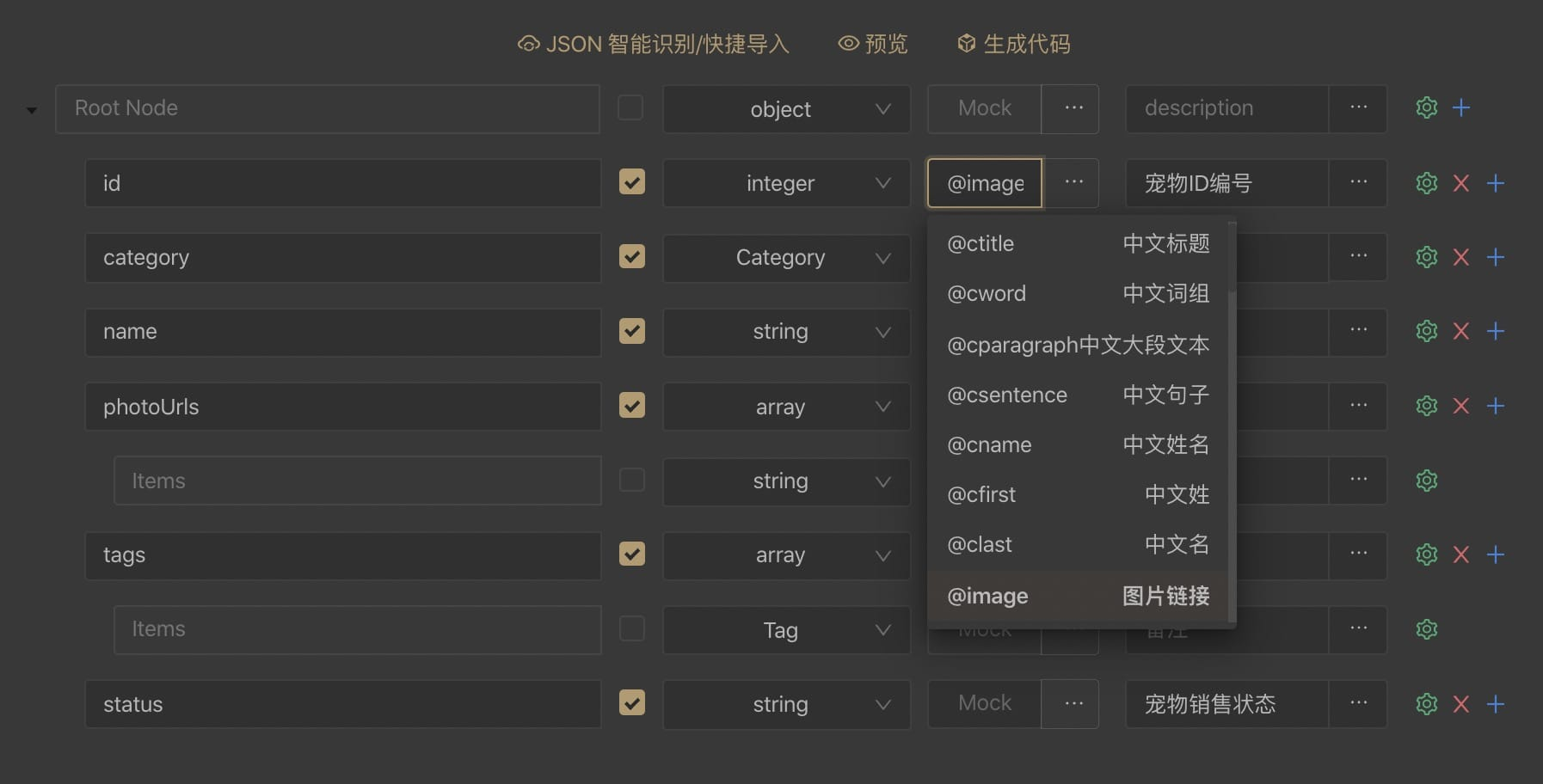The width and height of the screenshot is (1543, 784).
Task: Open type dropdown showing integer
Action: [786, 183]
